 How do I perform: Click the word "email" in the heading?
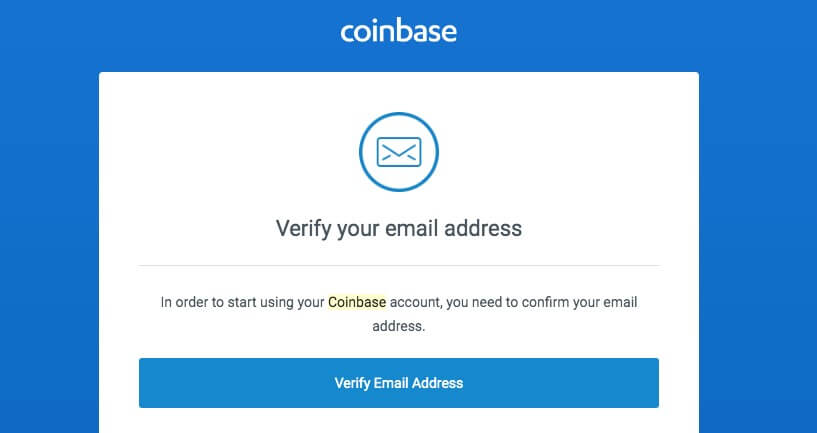click(x=412, y=228)
